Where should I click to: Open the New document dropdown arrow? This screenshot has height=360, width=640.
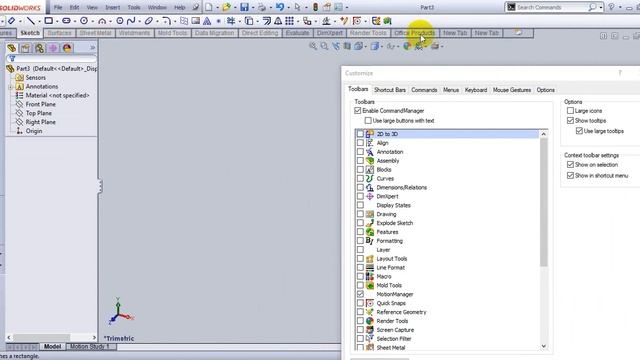point(217,7)
